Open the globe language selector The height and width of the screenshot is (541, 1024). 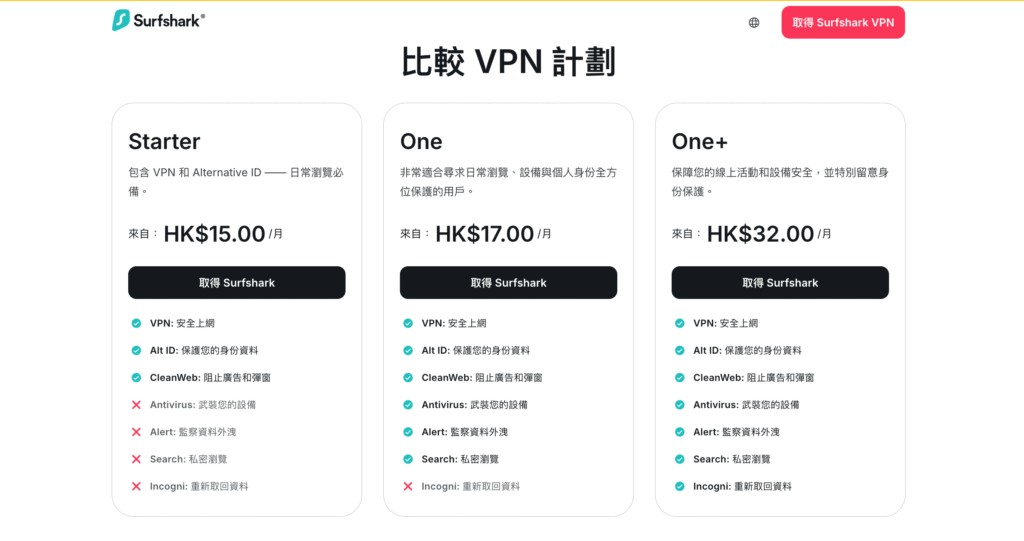coord(754,22)
